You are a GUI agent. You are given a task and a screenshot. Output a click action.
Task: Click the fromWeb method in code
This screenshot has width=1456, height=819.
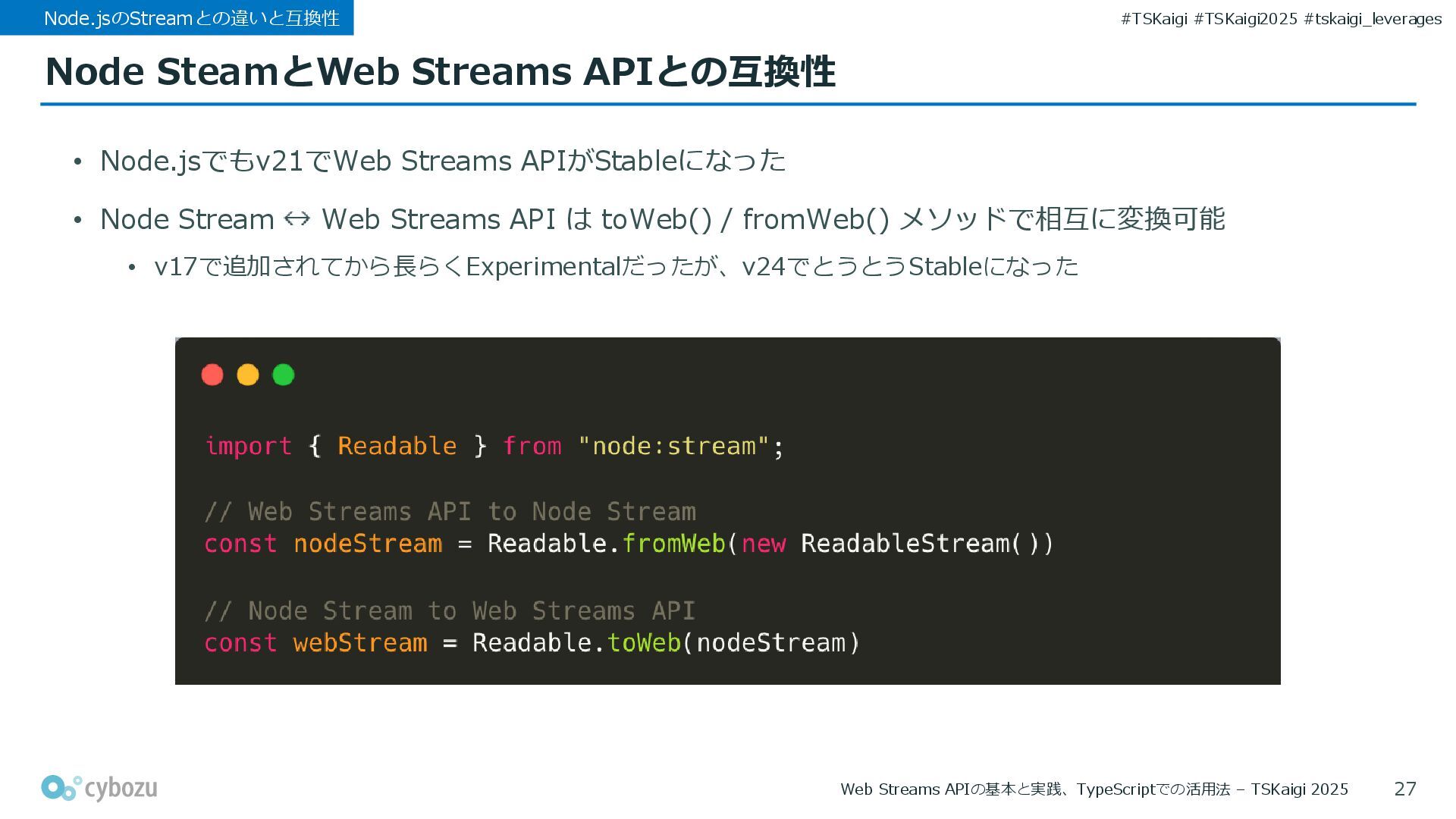pyautogui.click(x=673, y=544)
